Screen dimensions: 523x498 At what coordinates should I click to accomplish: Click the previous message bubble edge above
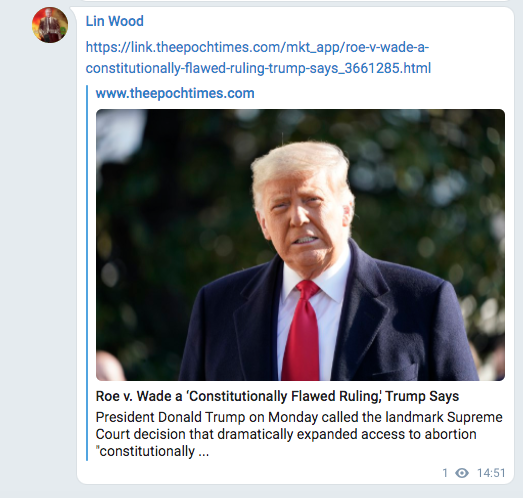[295, 1]
